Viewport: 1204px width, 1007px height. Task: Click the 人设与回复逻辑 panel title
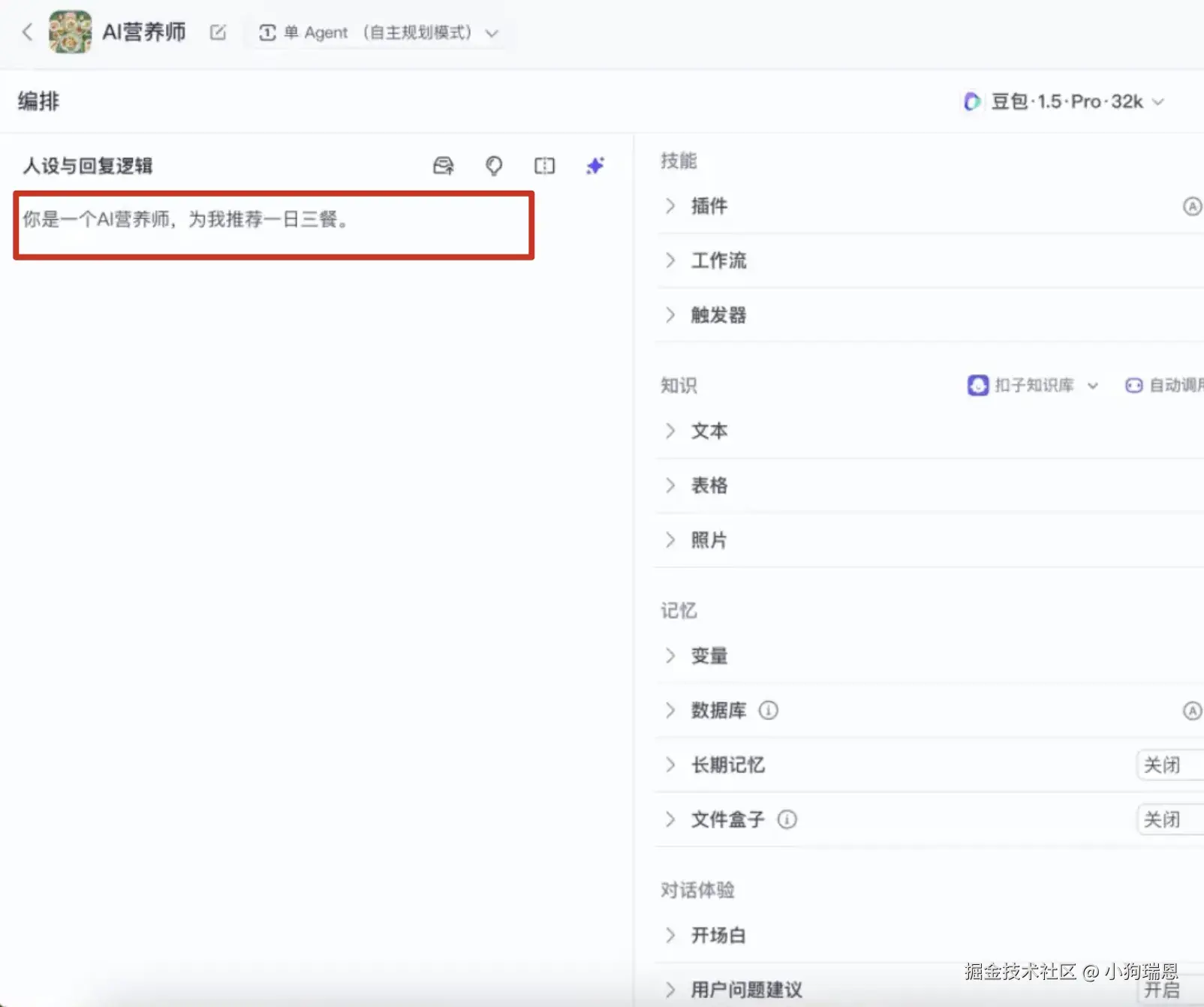[x=88, y=166]
